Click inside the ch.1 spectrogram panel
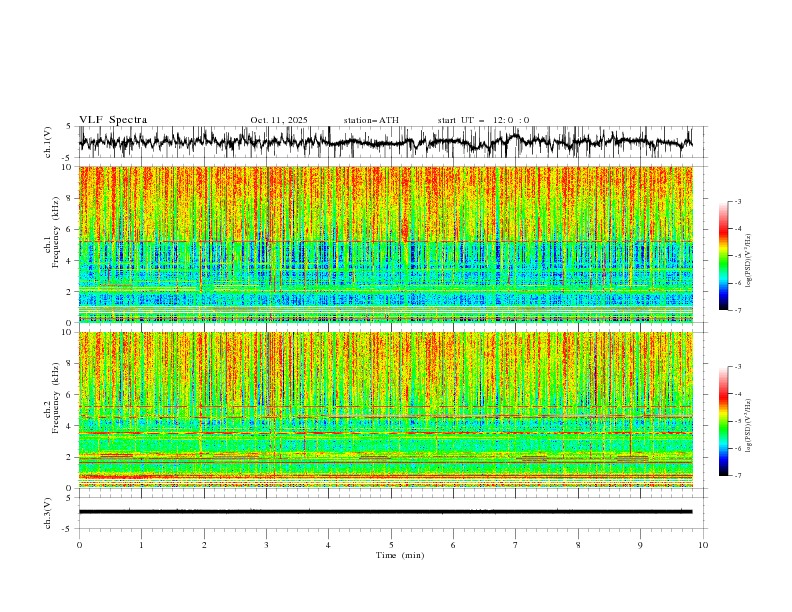 pyautogui.click(x=386, y=244)
